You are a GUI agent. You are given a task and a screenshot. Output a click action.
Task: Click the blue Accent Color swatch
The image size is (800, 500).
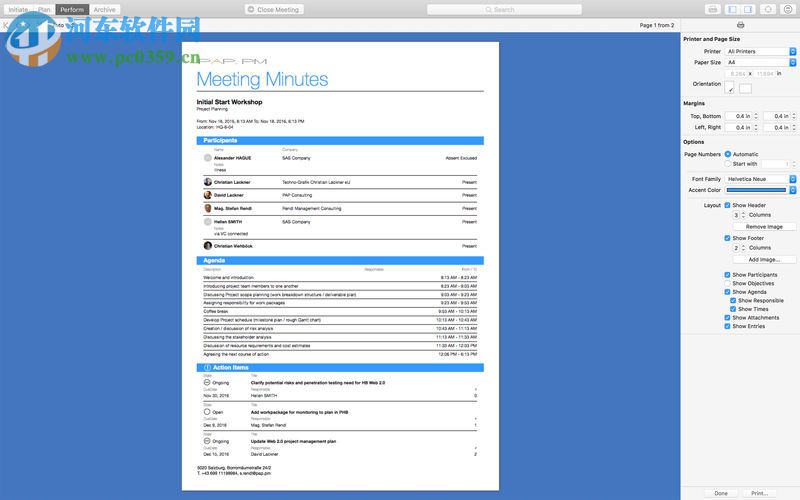point(756,190)
